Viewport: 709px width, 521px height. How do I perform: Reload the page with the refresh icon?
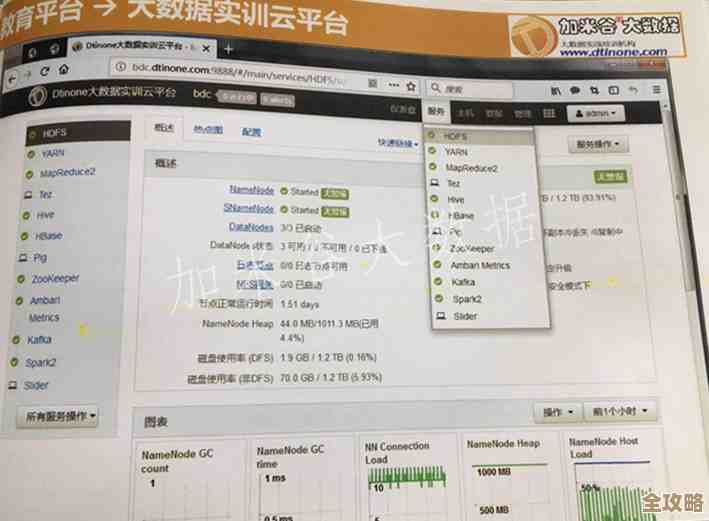[x=44, y=71]
